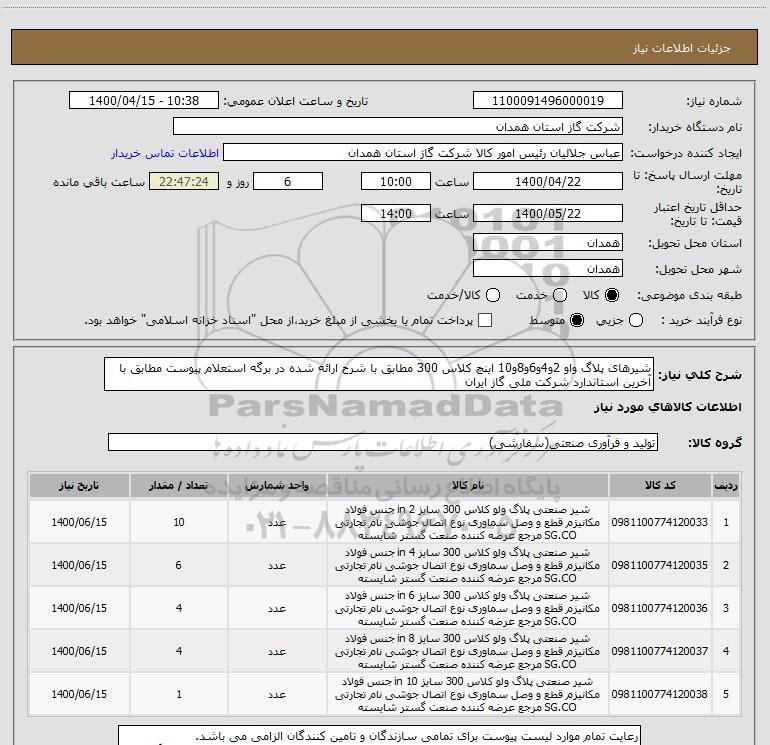Click price validity time 14:00
Image resolution: width=770 pixels, height=745 pixels.
pos(396,213)
